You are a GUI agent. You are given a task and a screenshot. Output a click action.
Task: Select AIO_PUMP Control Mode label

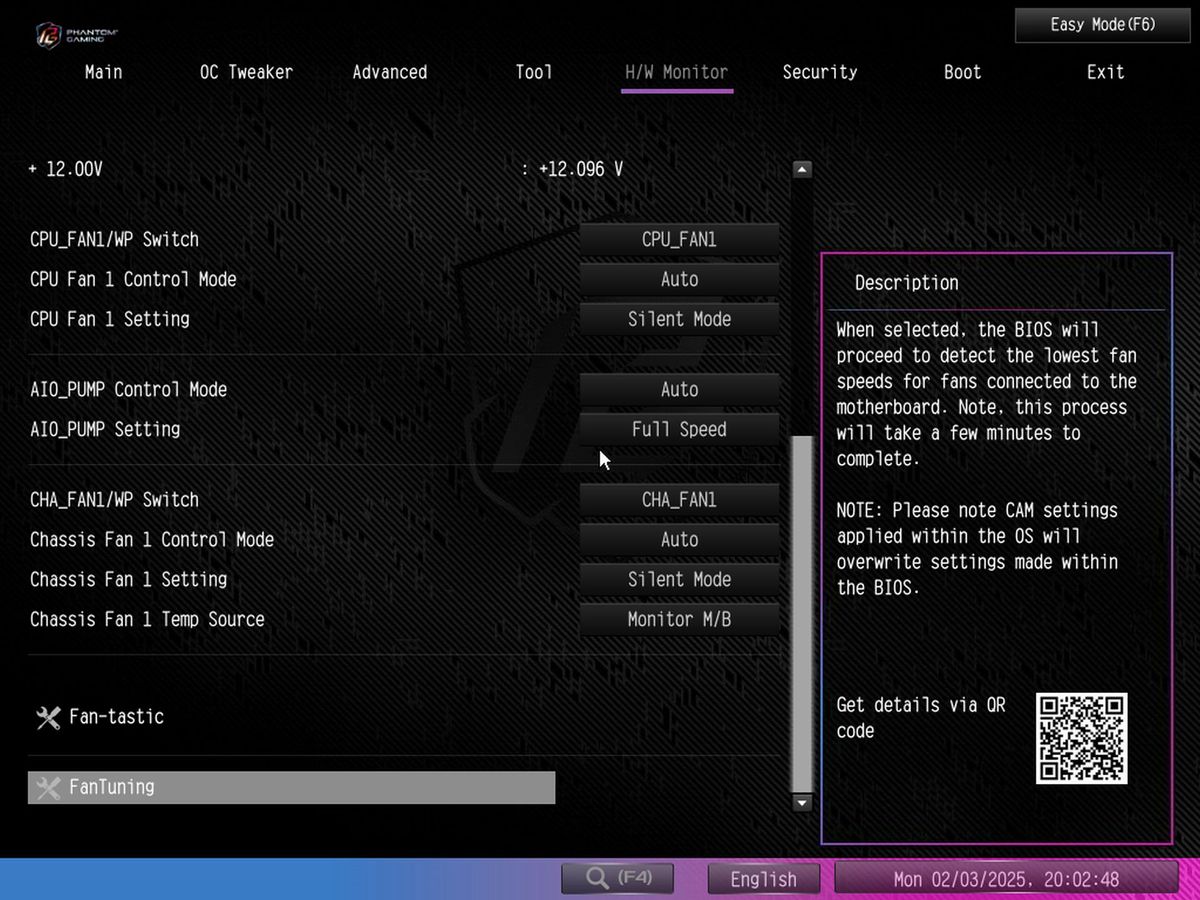click(128, 390)
